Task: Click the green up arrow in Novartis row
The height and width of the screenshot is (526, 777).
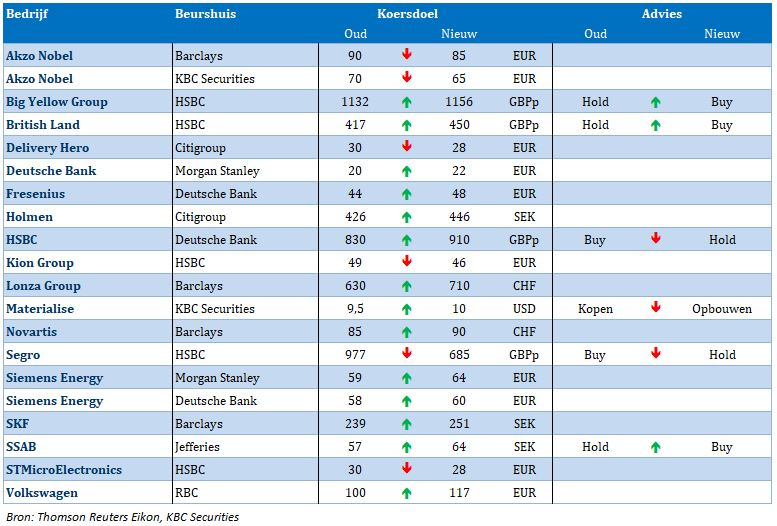Action: pos(406,332)
